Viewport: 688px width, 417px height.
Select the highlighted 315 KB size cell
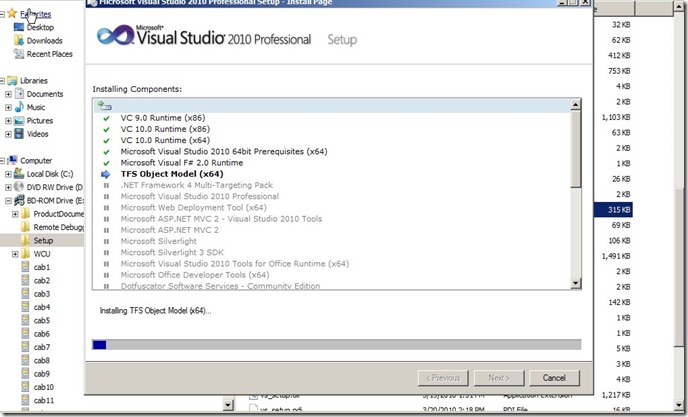613,210
